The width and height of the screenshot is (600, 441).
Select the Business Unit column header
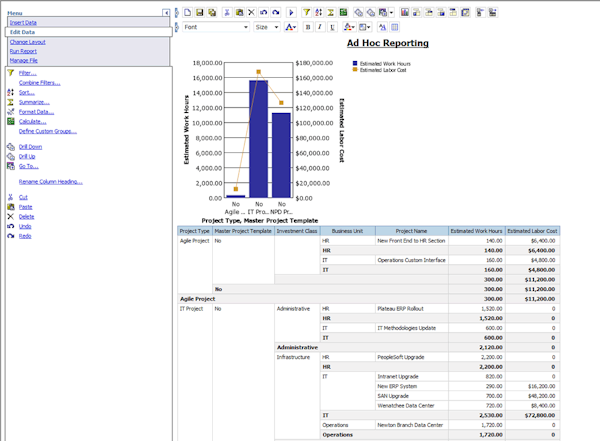(x=347, y=231)
